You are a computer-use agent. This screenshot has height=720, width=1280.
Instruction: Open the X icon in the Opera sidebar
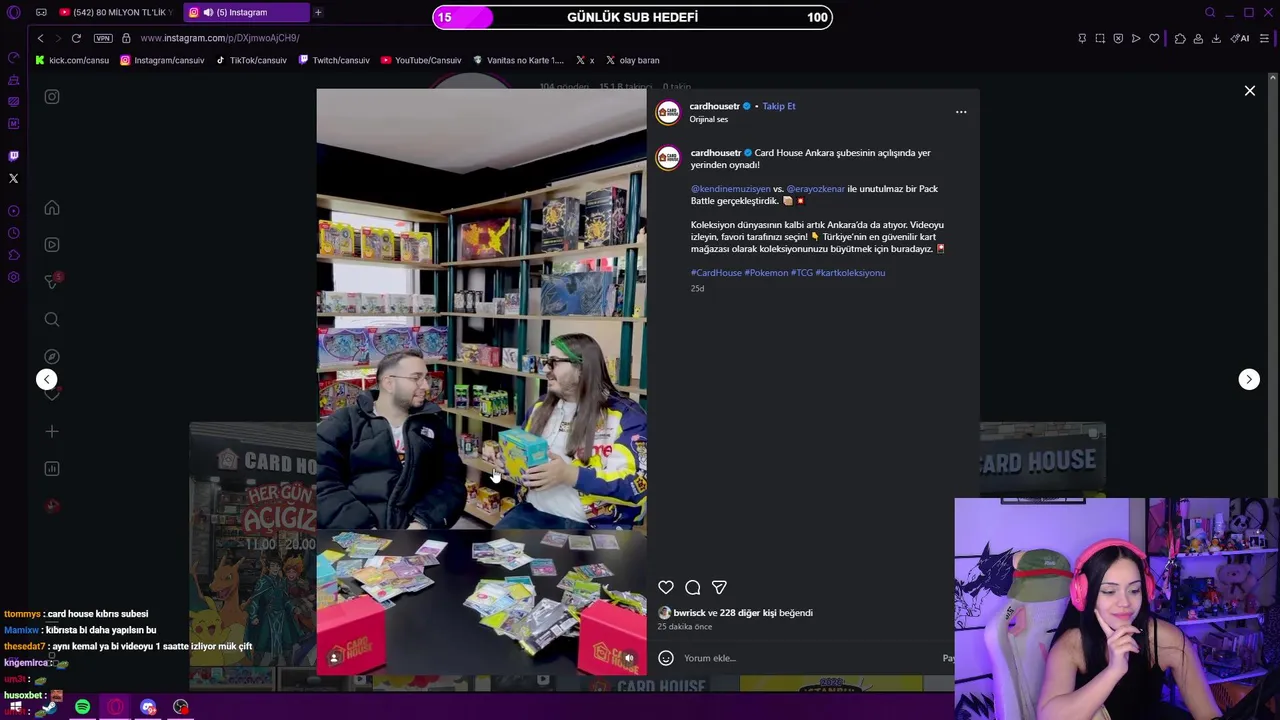[x=13, y=178]
